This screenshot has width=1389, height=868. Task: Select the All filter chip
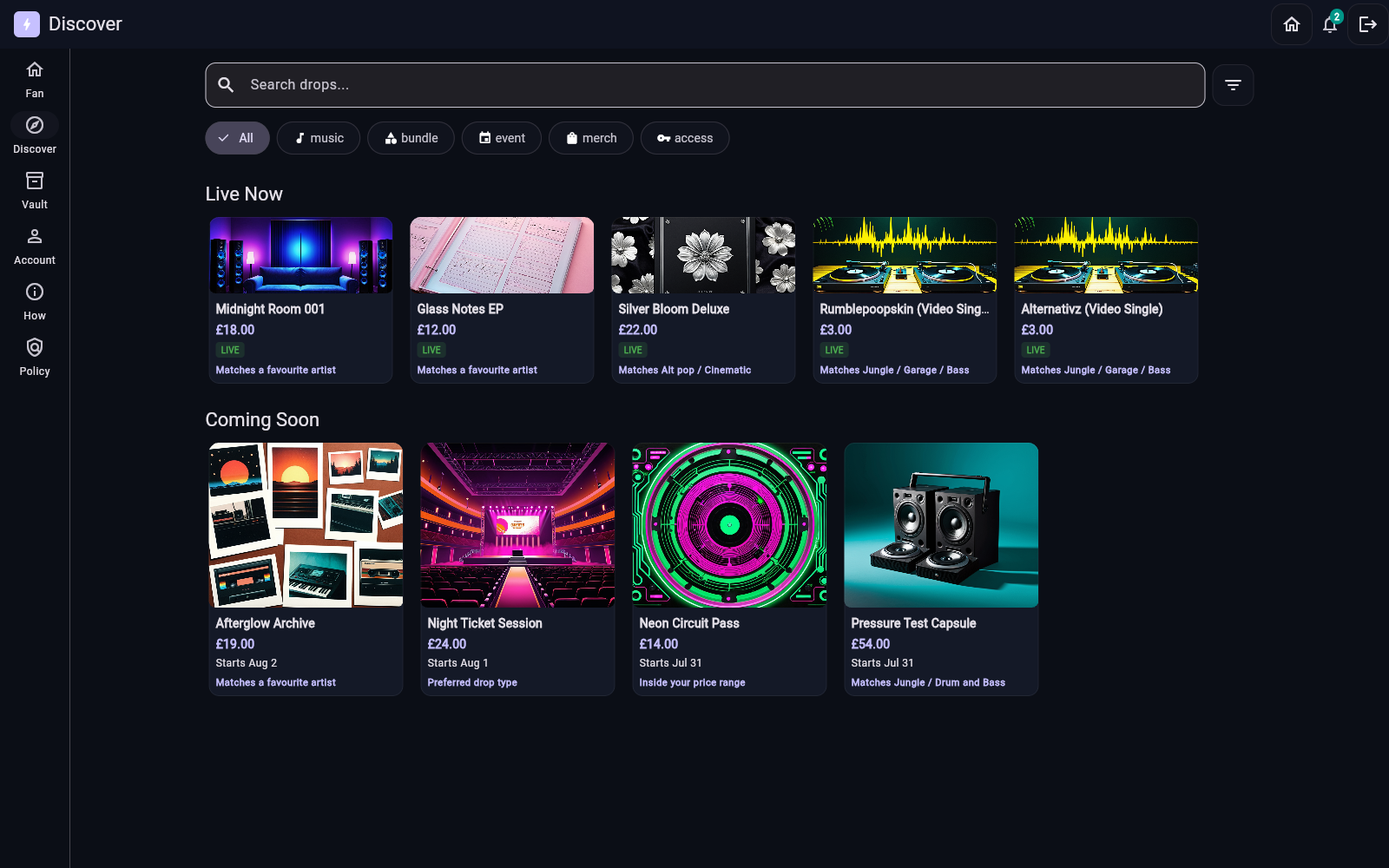[237, 138]
